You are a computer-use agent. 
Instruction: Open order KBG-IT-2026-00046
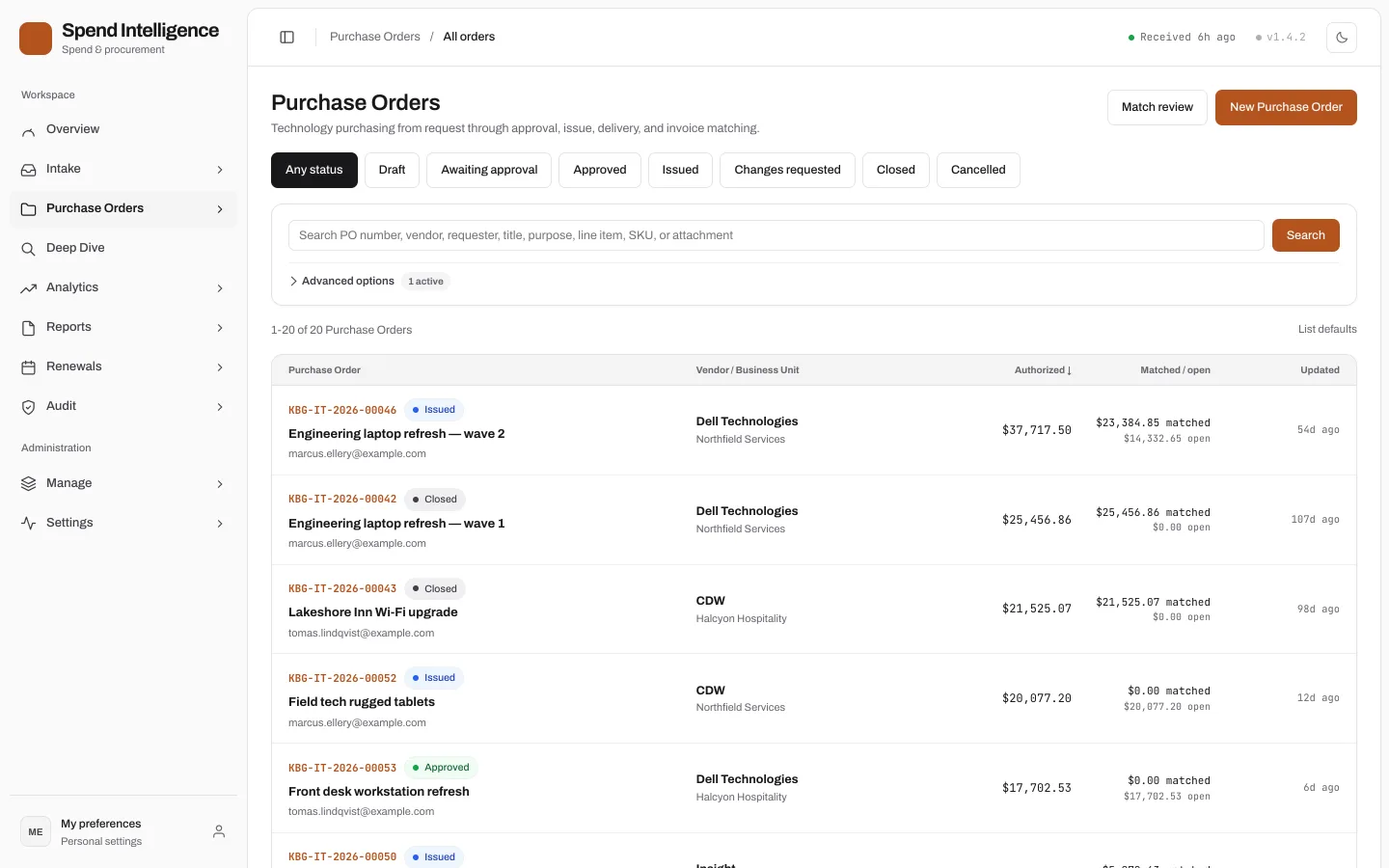click(342, 410)
